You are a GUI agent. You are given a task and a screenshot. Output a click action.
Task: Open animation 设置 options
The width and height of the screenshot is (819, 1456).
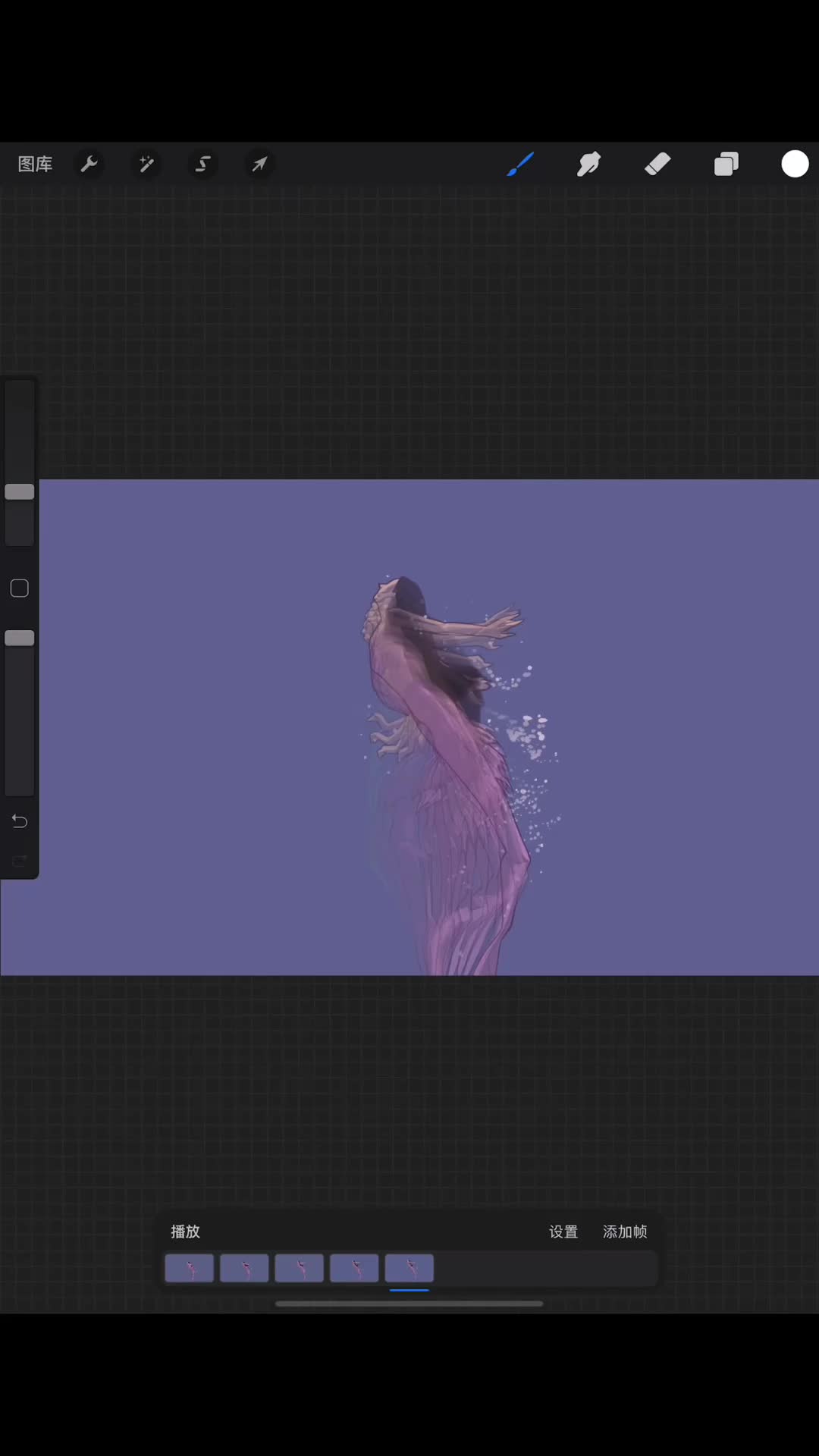coord(563,1232)
